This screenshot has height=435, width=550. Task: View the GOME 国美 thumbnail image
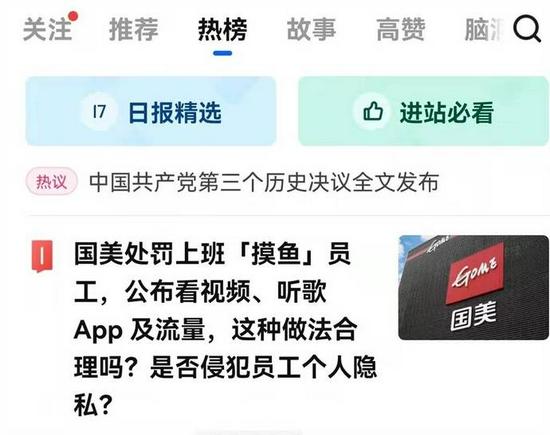[473, 287]
